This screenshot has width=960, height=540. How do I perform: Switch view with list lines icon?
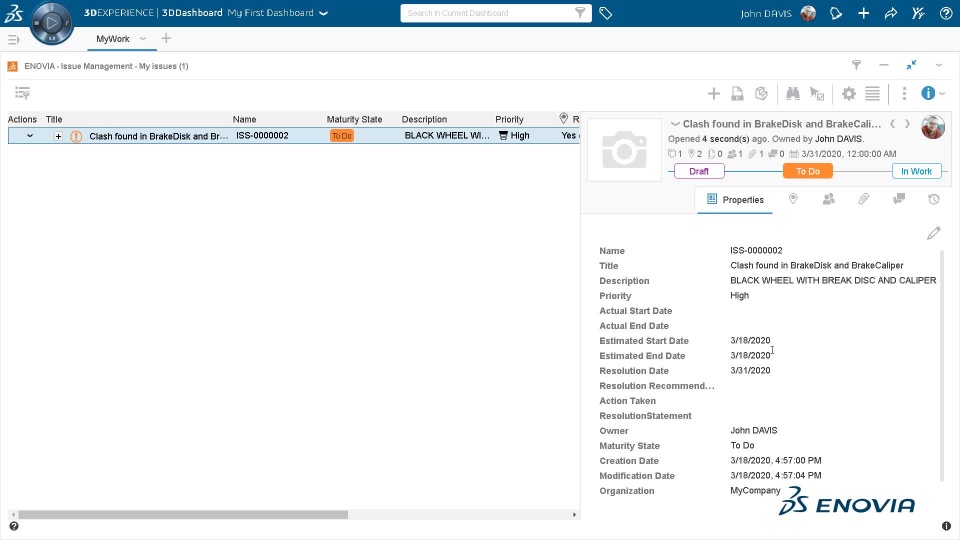pyautogui.click(x=872, y=93)
